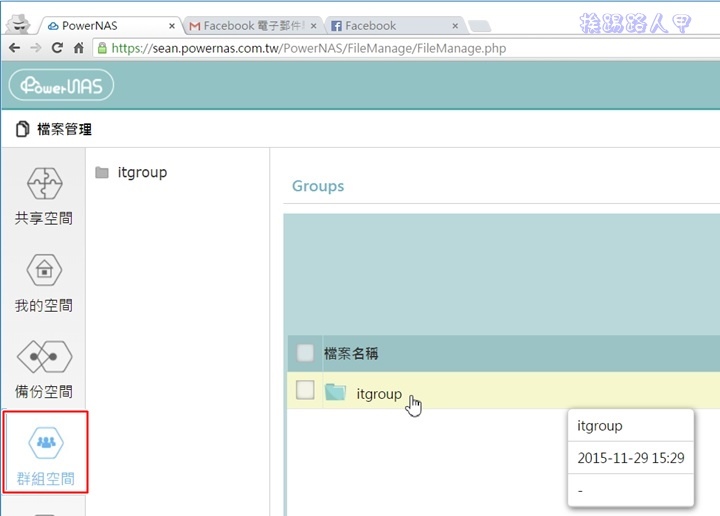This screenshot has width=720, height=516.
Task: Open the 共享空間 shared space icon
Action: [43, 185]
